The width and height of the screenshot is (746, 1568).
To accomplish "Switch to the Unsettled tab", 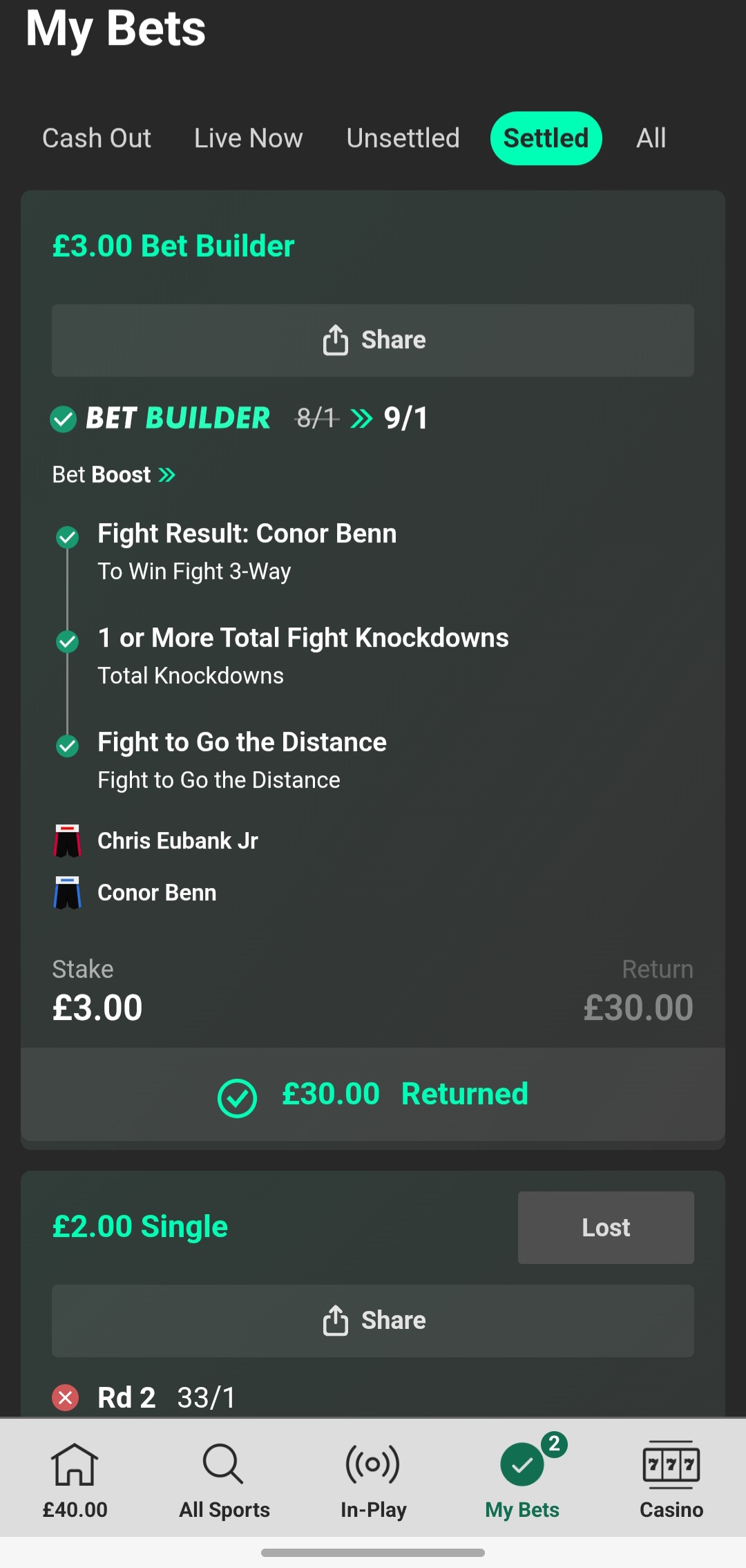I will (403, 138).
